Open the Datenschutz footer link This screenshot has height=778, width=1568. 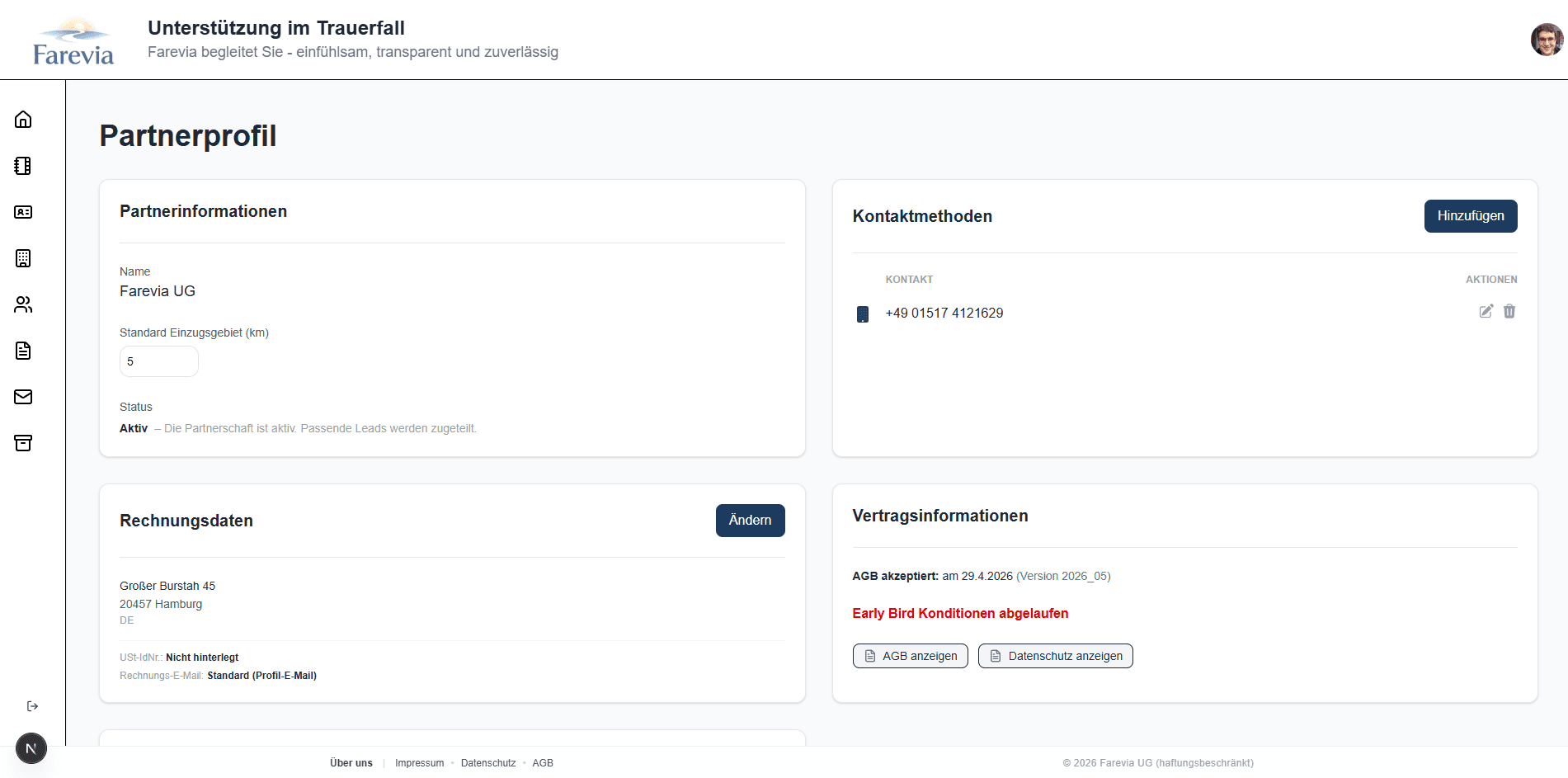(x=488, y=763)
